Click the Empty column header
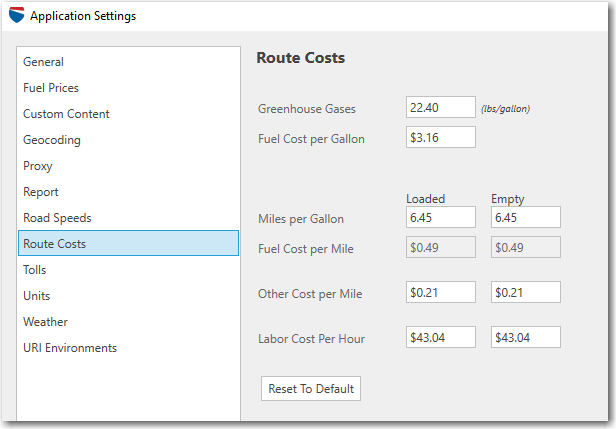The width and height of the screenshot is (616, 429). point(508,199)
